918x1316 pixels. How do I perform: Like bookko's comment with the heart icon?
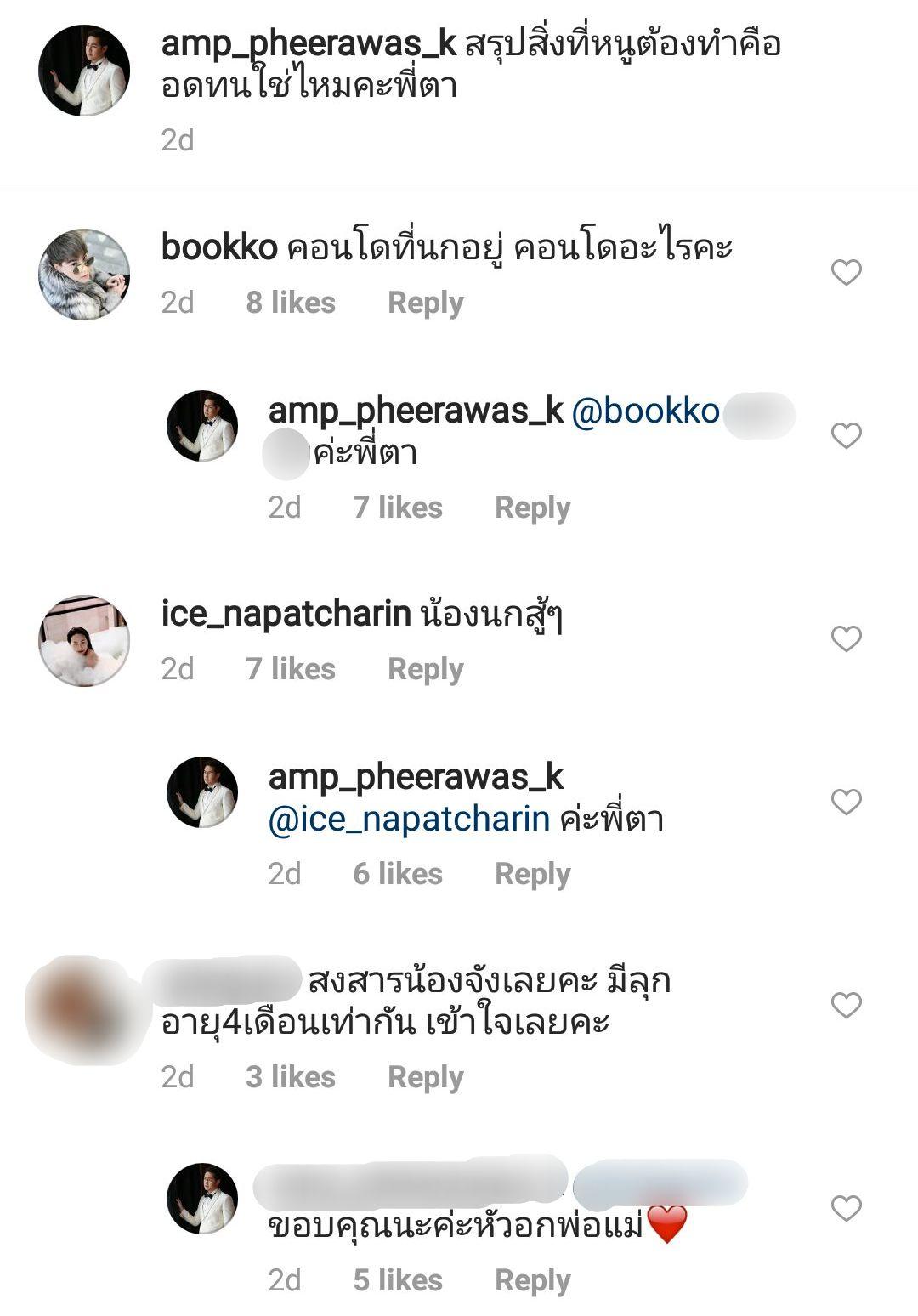[x=846, y=272]
